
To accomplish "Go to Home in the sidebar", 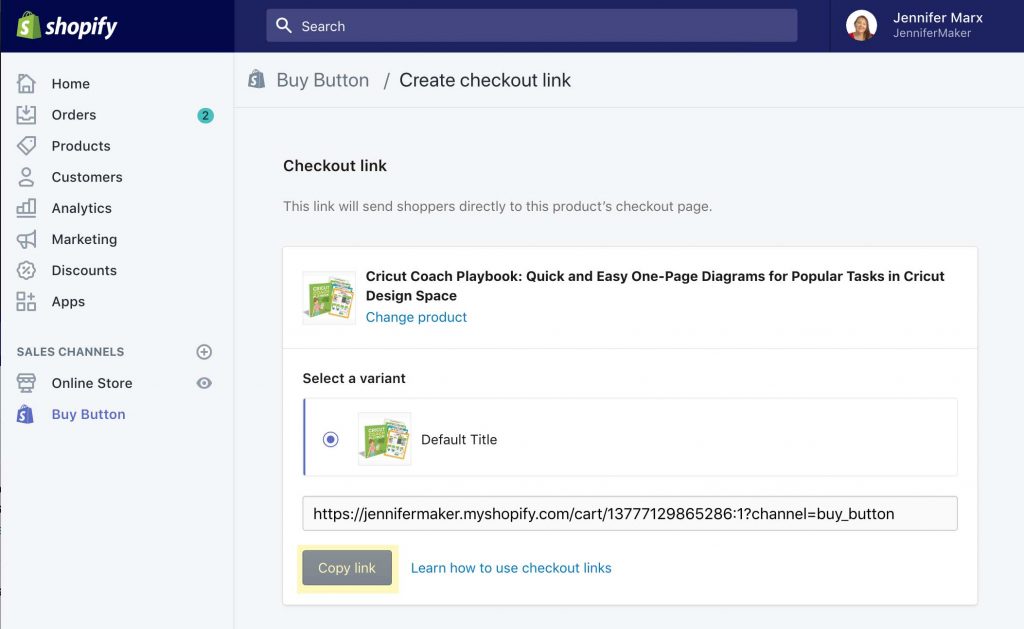I will [71, 84].
